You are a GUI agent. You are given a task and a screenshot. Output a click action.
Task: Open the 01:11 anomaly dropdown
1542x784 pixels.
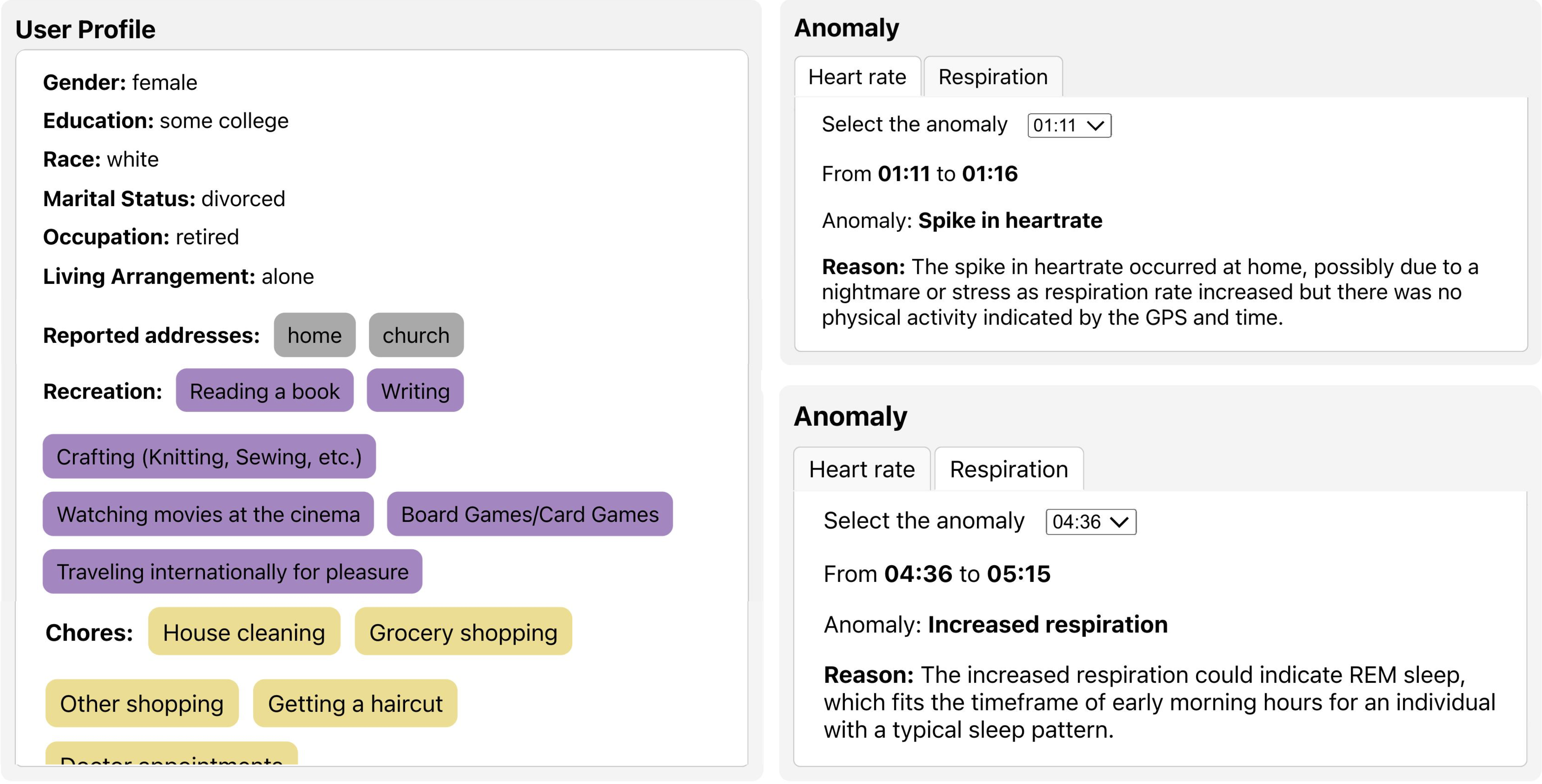1069,126
